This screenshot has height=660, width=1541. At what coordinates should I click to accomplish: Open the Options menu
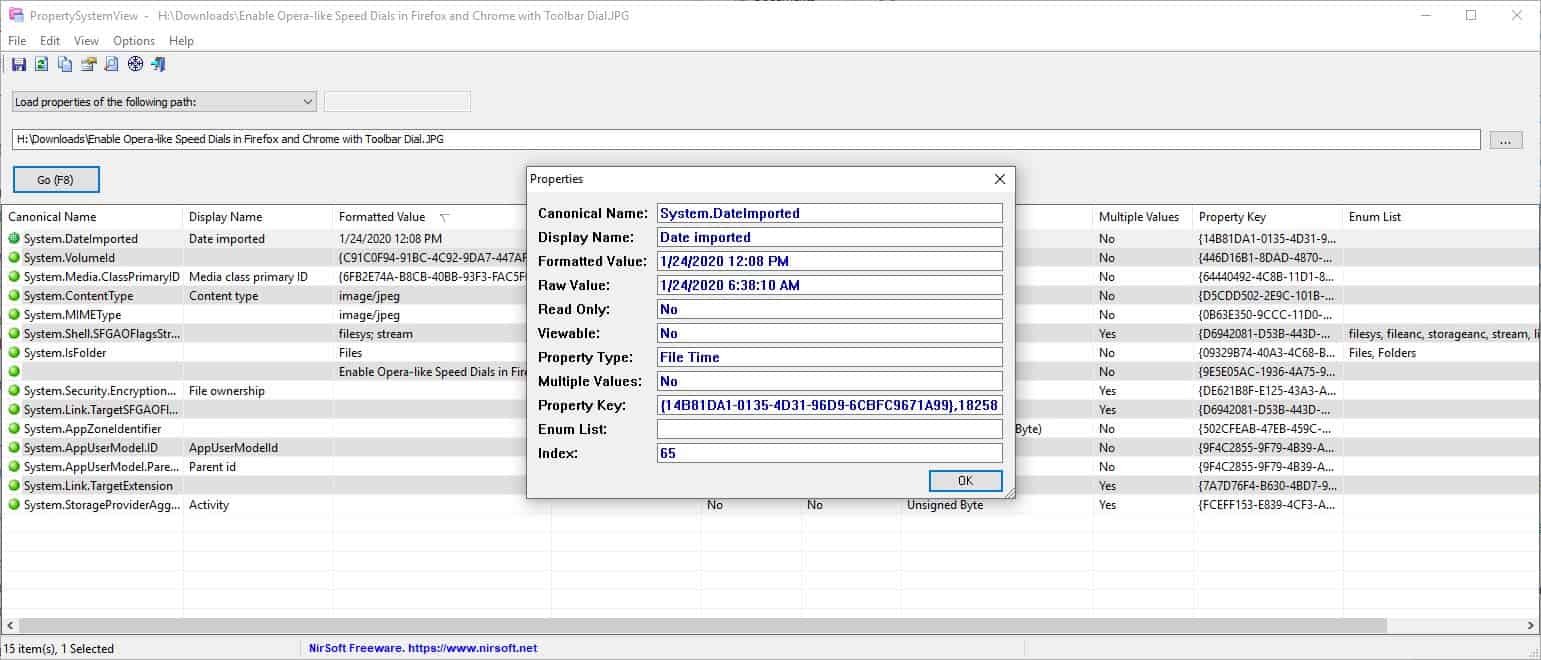click(x=133, y=41)
